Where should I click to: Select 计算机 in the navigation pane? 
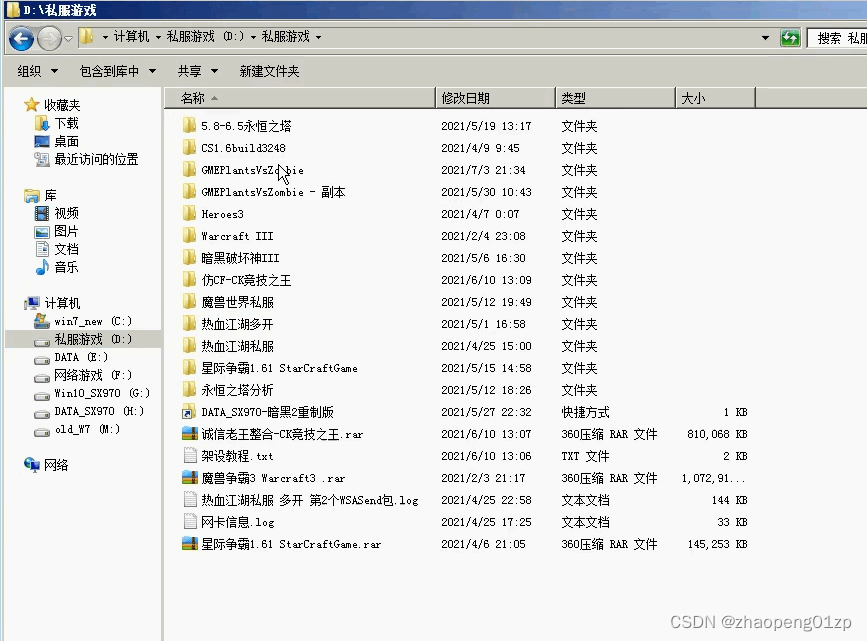point(62,303)
